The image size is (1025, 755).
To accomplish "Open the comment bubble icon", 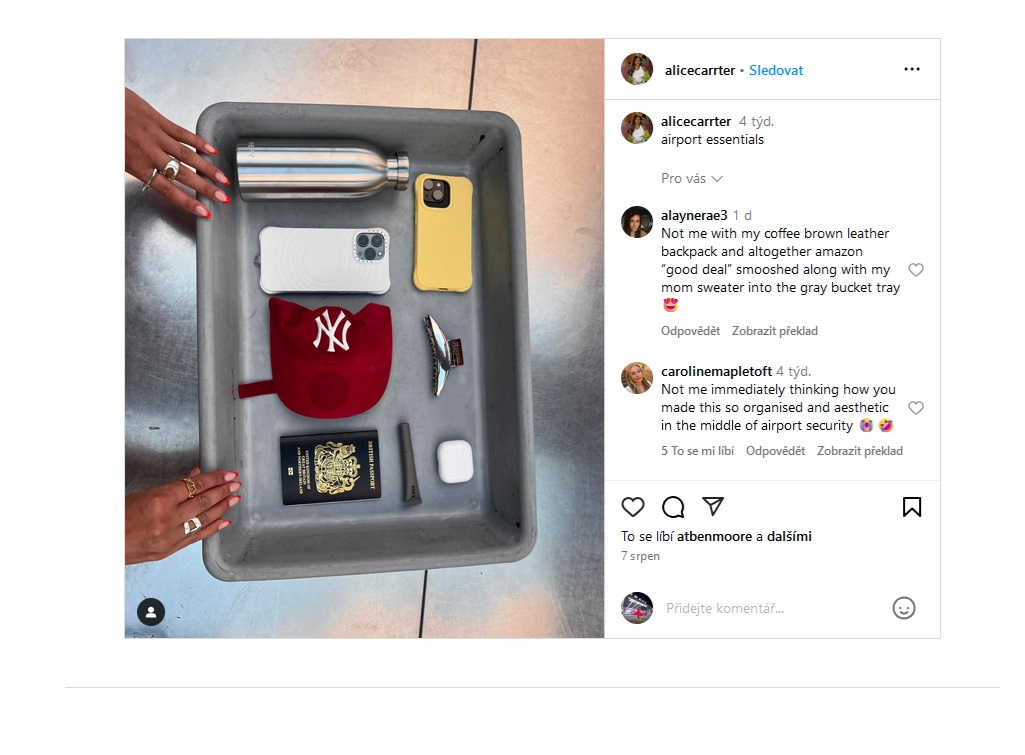I will (x=673, y=507).
